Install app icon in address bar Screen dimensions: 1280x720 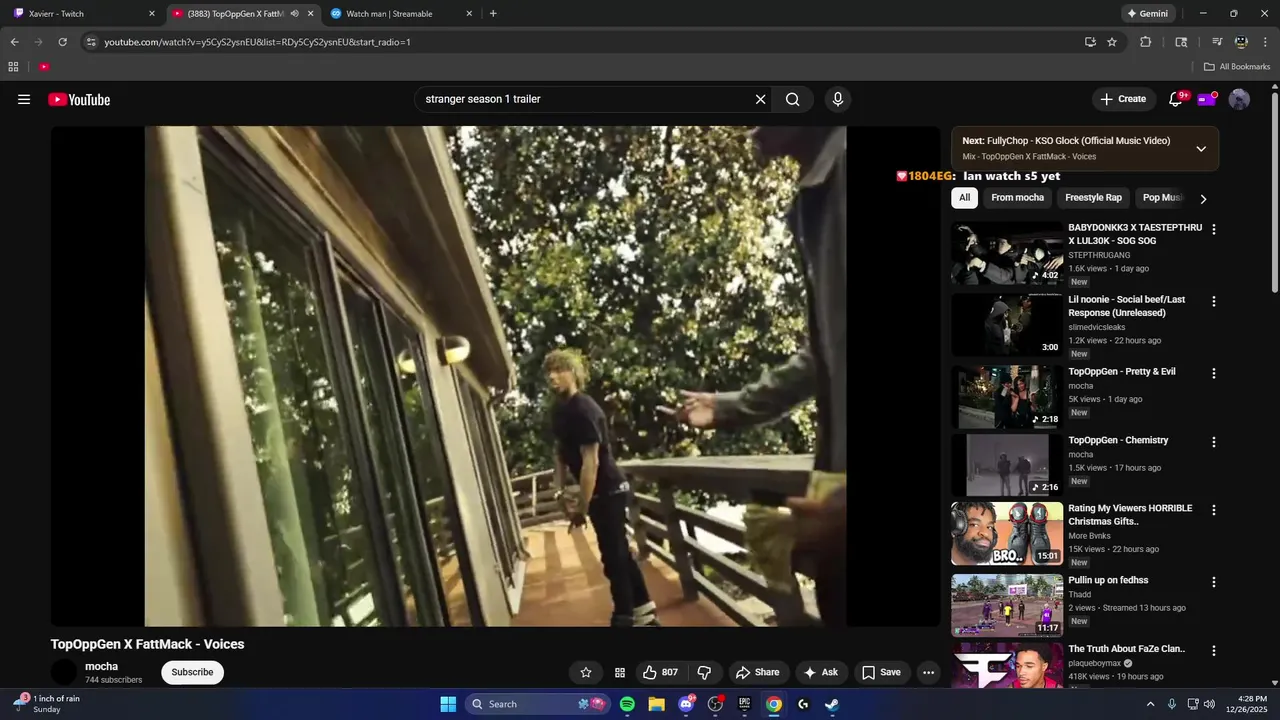tap(1090, 42)
